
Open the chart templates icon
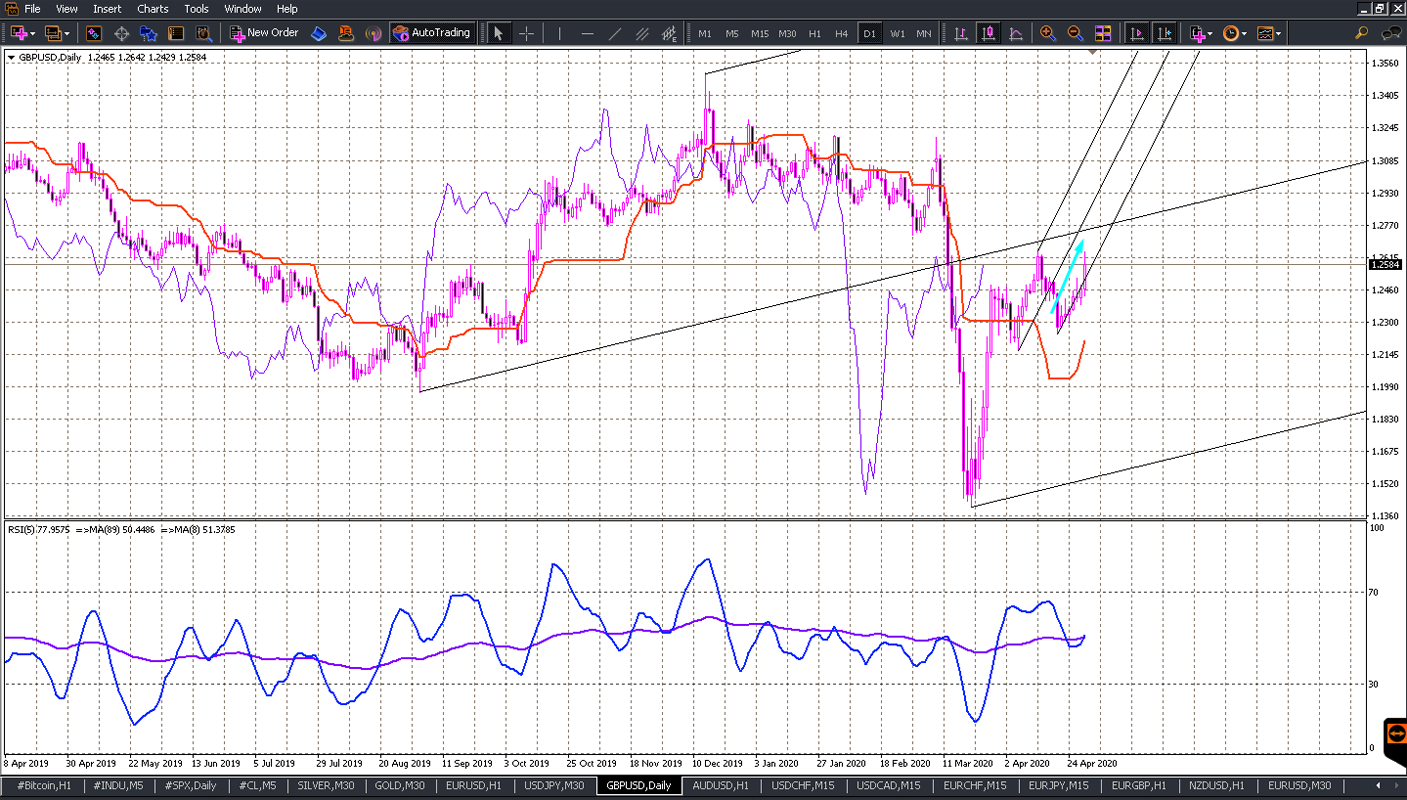(1265, 33)
